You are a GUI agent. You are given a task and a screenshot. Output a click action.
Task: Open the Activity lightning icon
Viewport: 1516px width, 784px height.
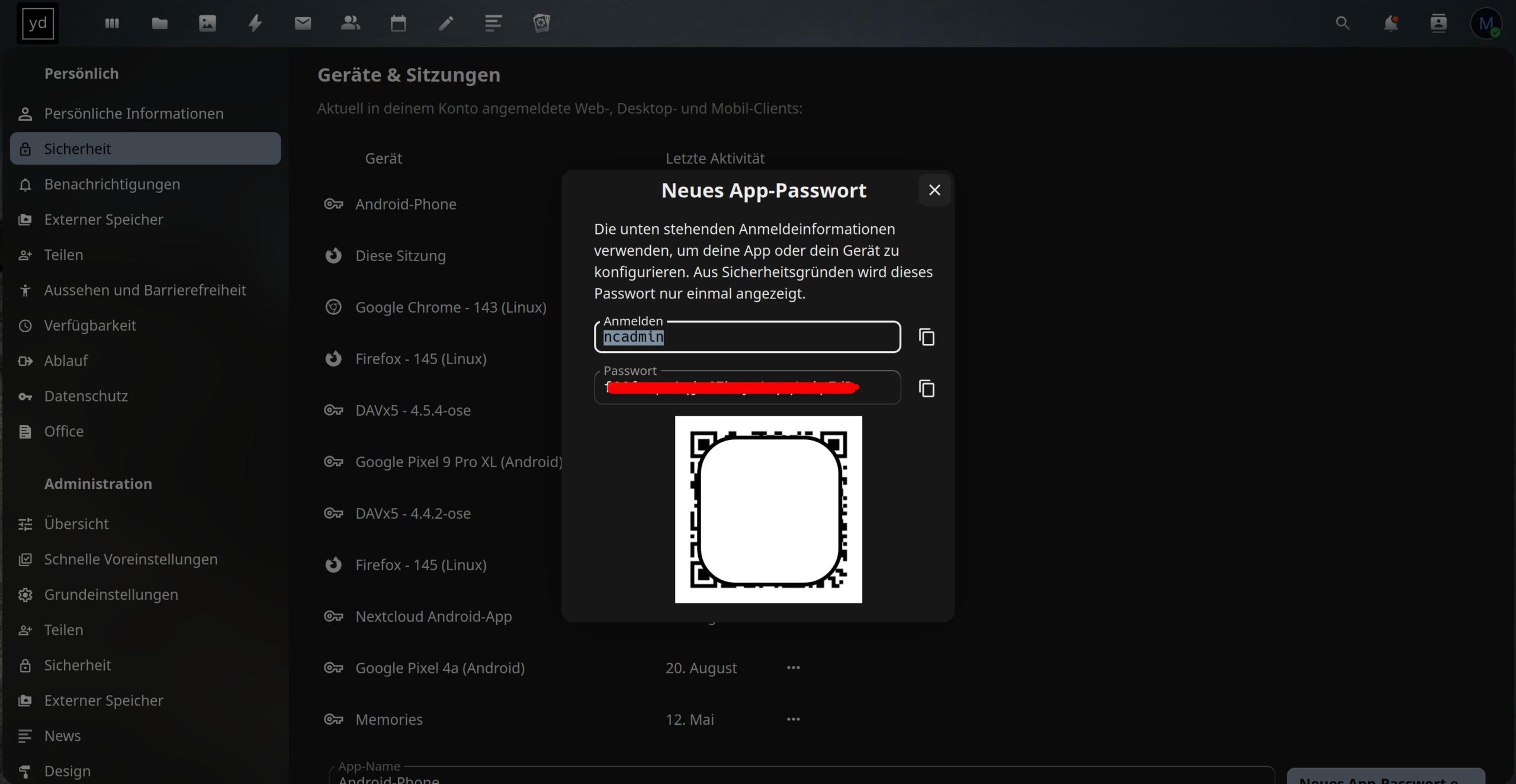click(255, 24)
